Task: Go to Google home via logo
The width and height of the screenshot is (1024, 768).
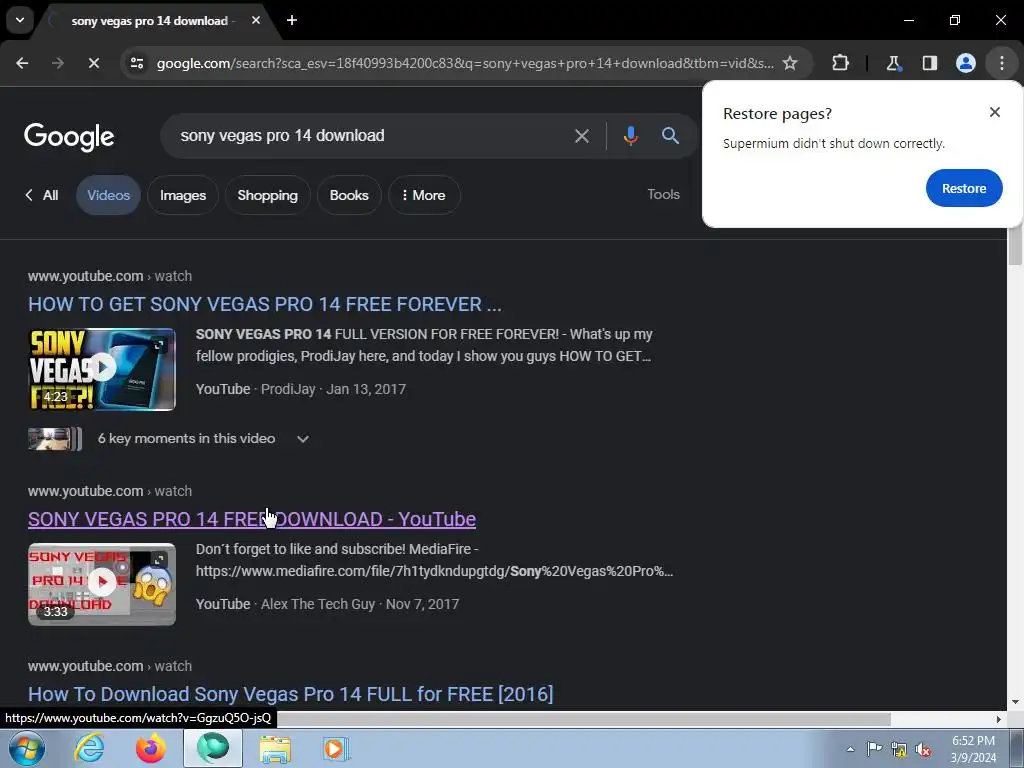Action: click(69, 137)
